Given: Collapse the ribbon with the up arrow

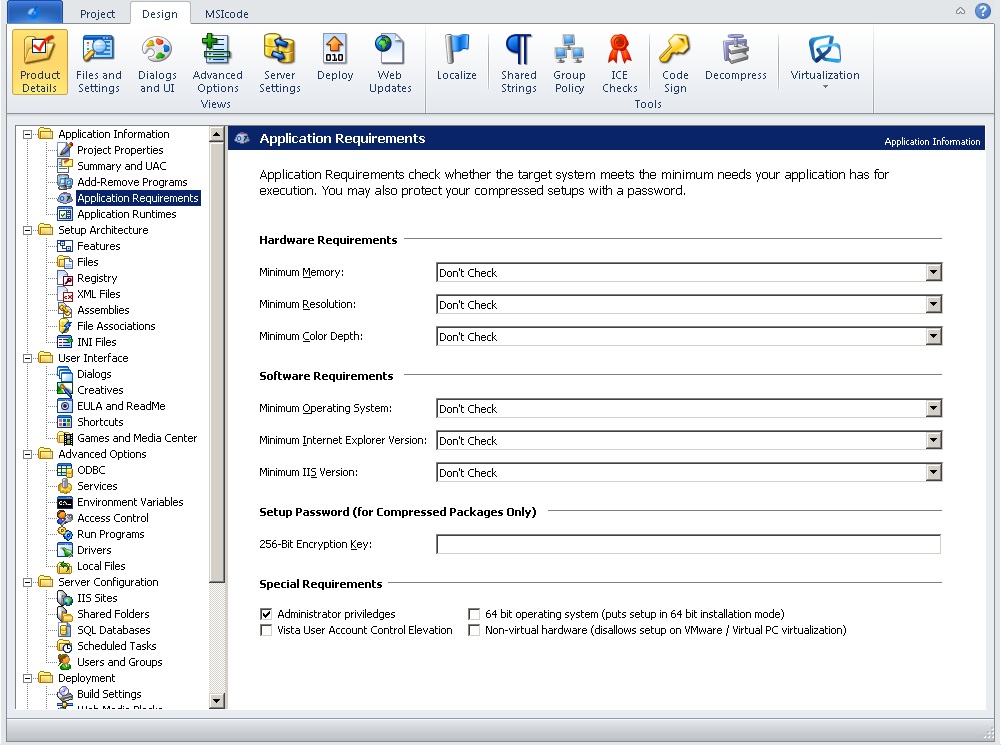Looking at the screenshot, I should [960, 11].
